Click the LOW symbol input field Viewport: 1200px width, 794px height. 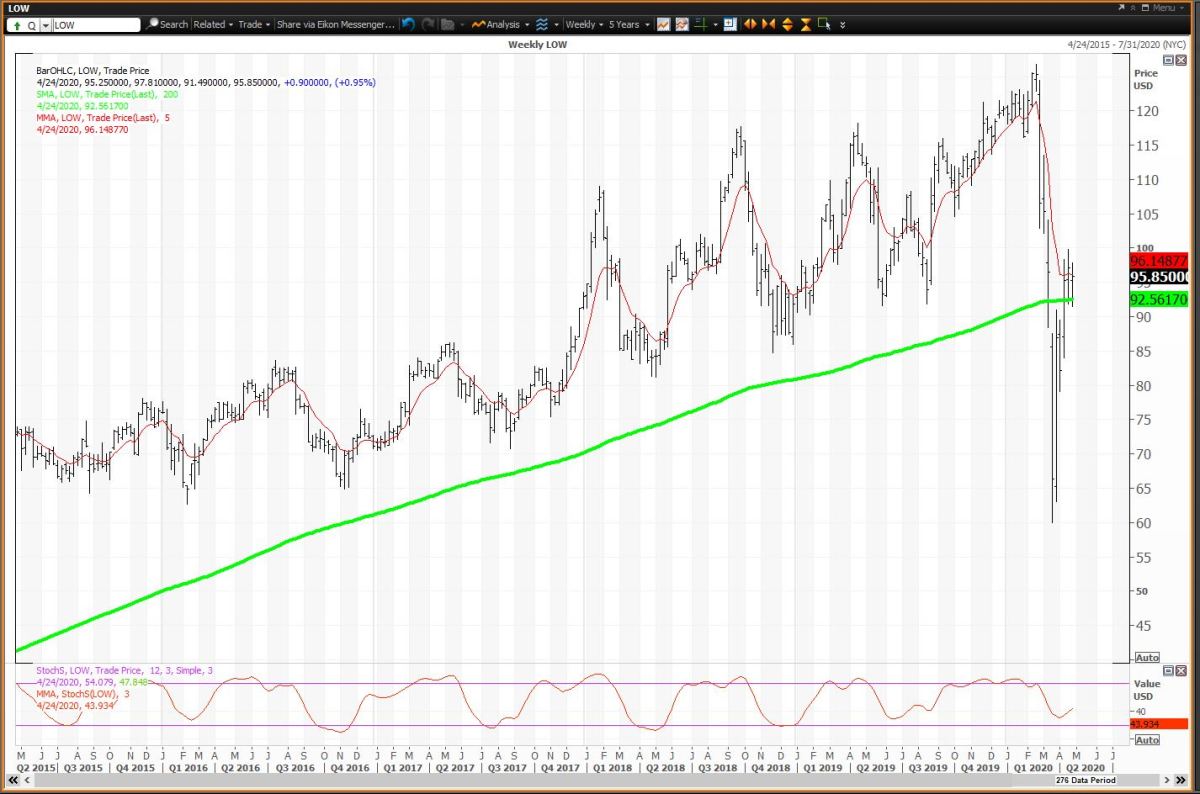point(95,24)
